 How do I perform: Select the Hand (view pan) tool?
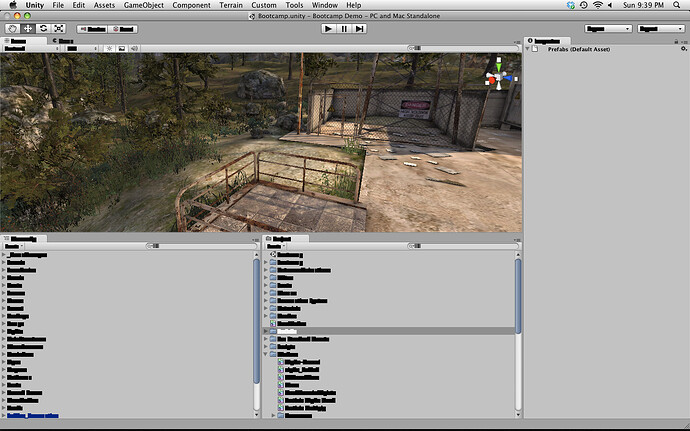click(x=12, y=29)
